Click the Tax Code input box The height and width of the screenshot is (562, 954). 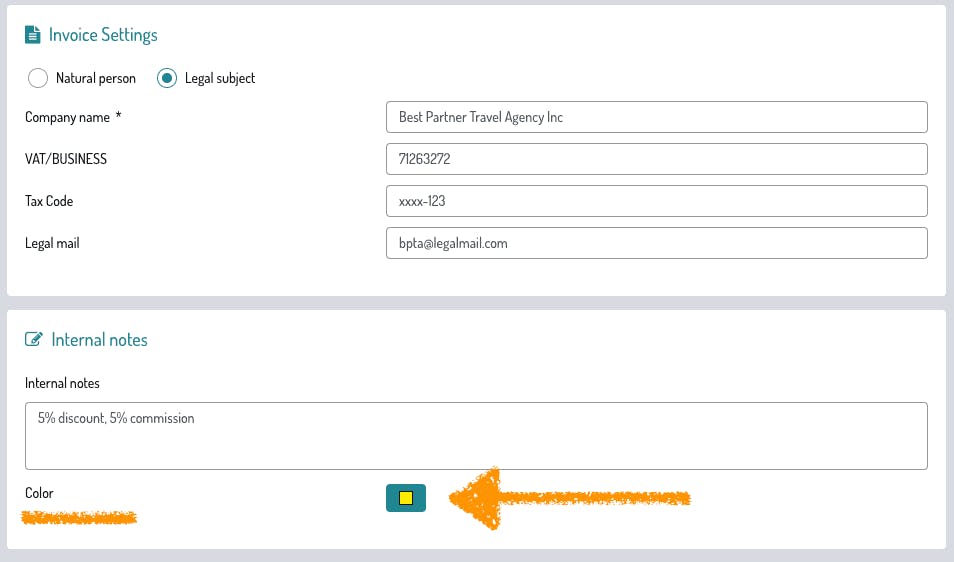point(656,201)
